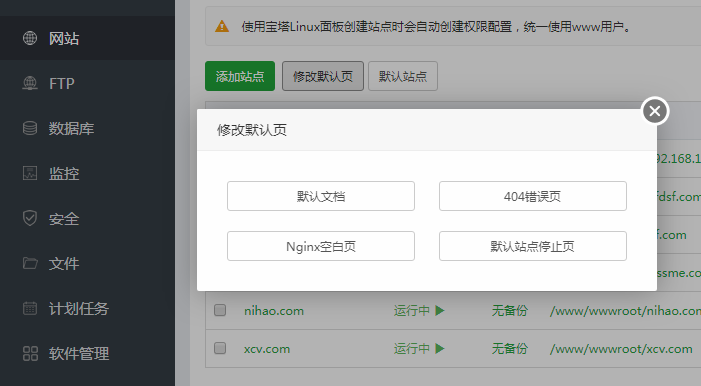
Task: Click the globe icon next to 网站
Action: coord(30,38)
